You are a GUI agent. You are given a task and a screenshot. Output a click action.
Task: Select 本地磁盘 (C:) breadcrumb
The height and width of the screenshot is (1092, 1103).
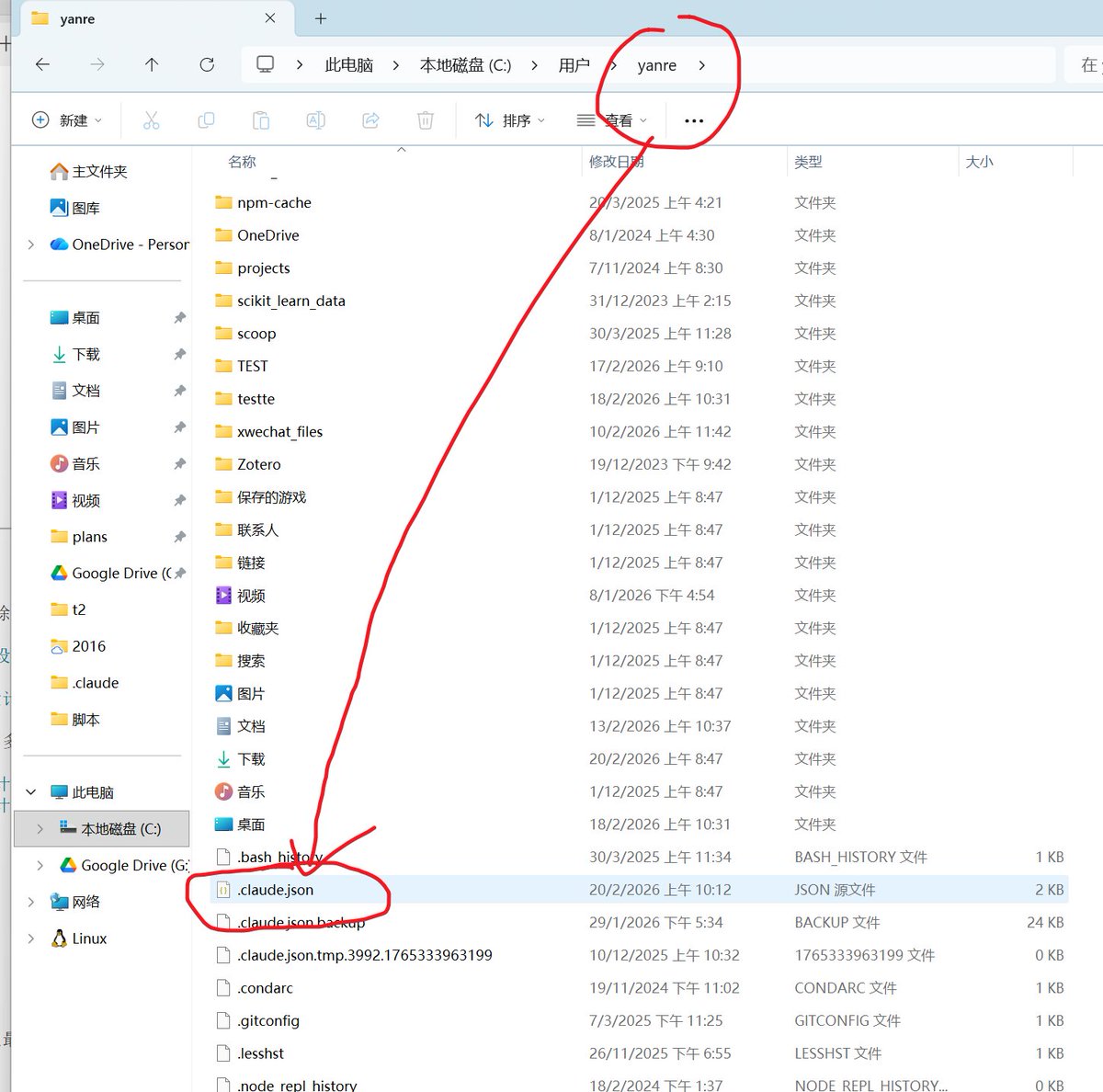465,65
